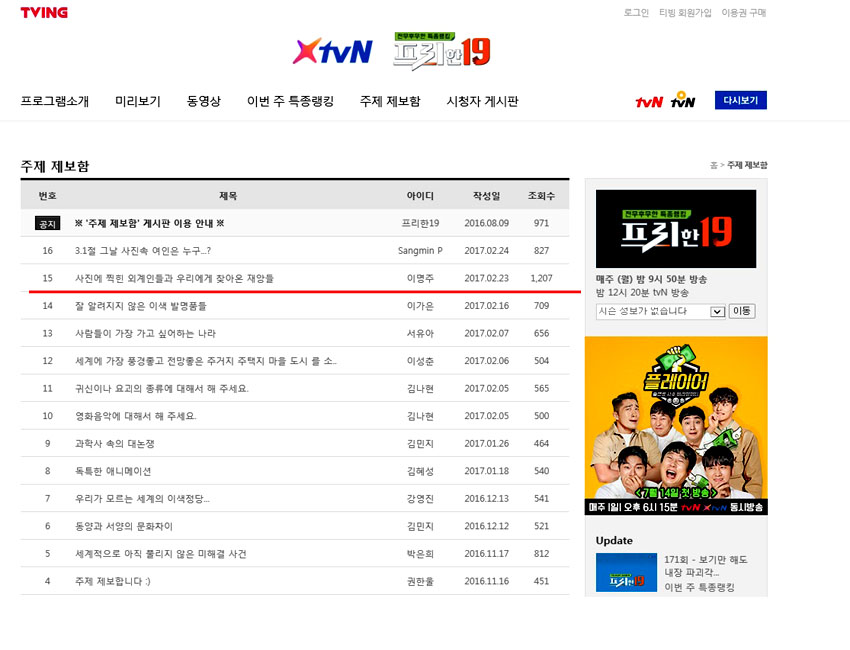Select the 시청자 게시판 menu
Screen dimensions: 850x650
pos(482,101)
